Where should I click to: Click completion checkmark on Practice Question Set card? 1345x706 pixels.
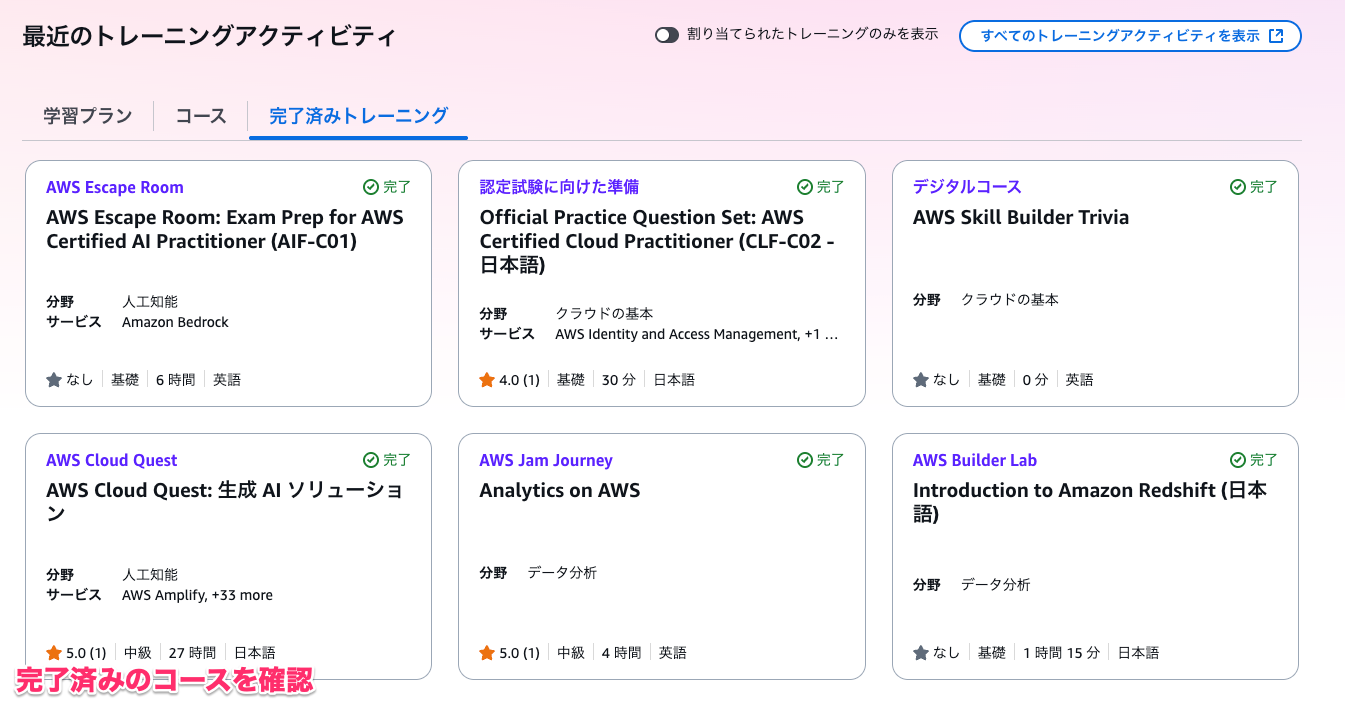pos(805,187)
